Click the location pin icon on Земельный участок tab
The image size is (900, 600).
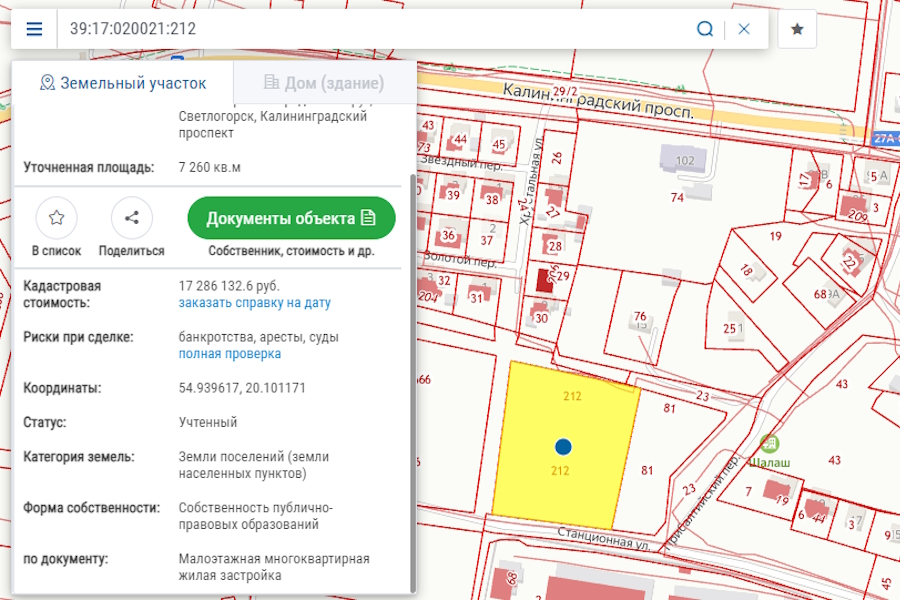click(x=46, y=84)
